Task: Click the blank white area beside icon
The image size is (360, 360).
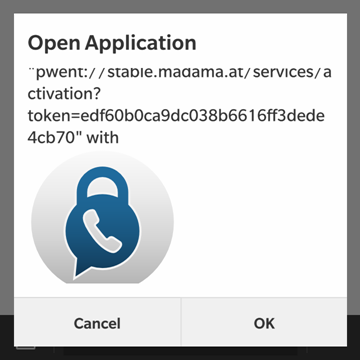Action: coord(260,220)
